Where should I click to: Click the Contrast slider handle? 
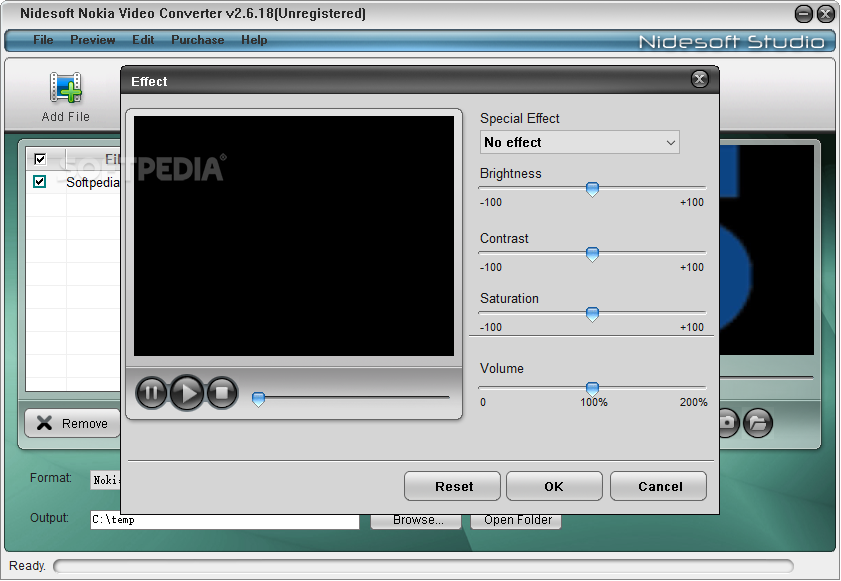click(592, 254)
